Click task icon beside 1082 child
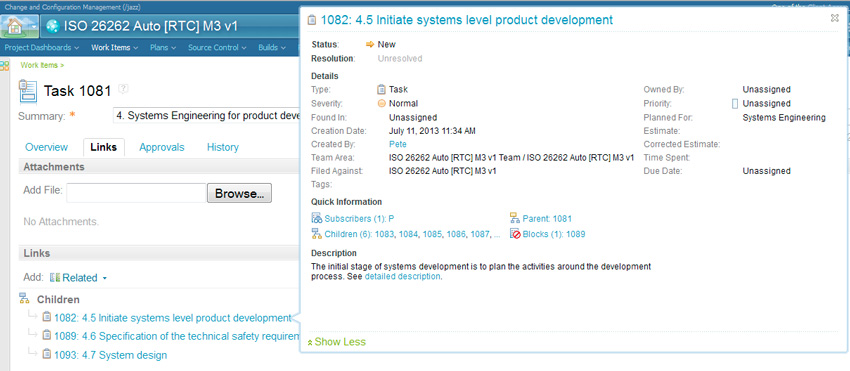This screenshot has height=371, width=850. pos(47,317)
